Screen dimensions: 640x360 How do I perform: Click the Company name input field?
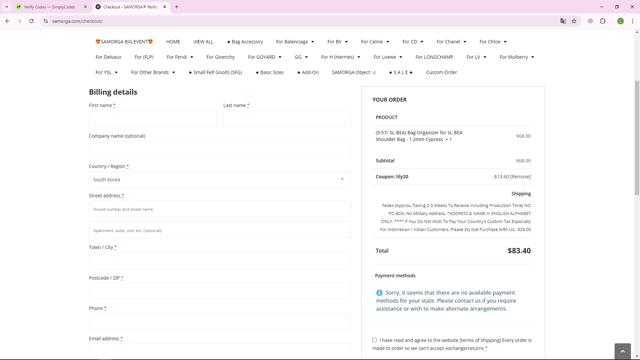click(220, 149)
